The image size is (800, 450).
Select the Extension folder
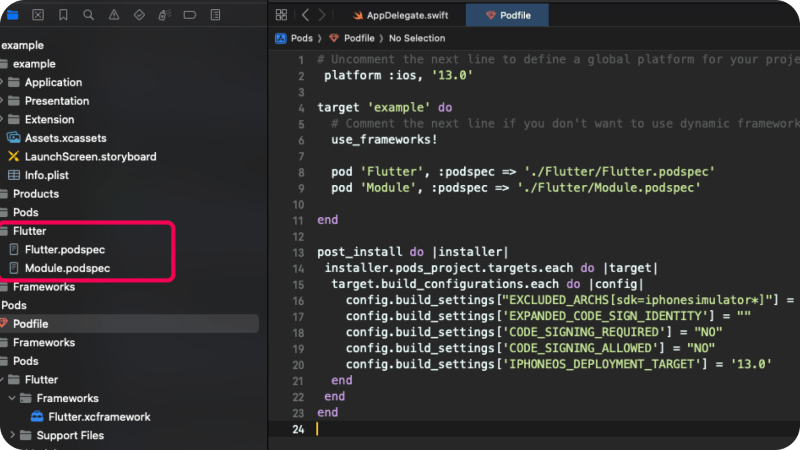tap(49, 119)
